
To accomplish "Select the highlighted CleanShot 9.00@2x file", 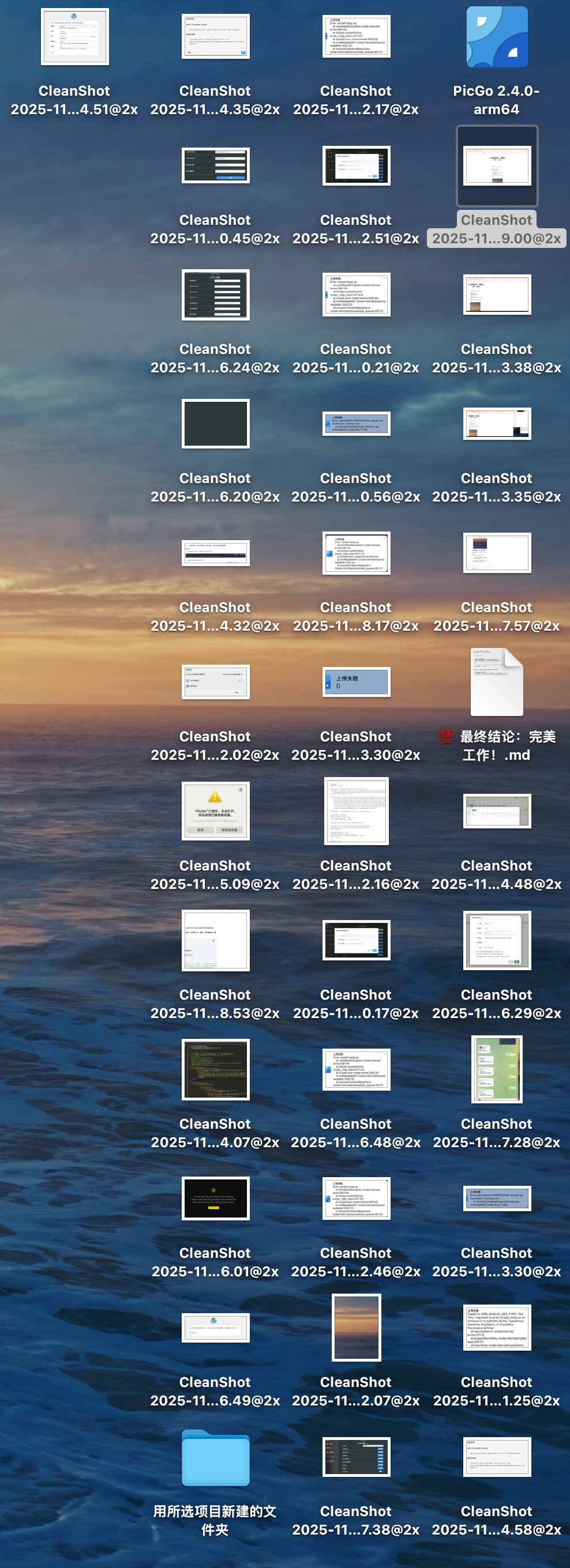I will pos(496,166).
